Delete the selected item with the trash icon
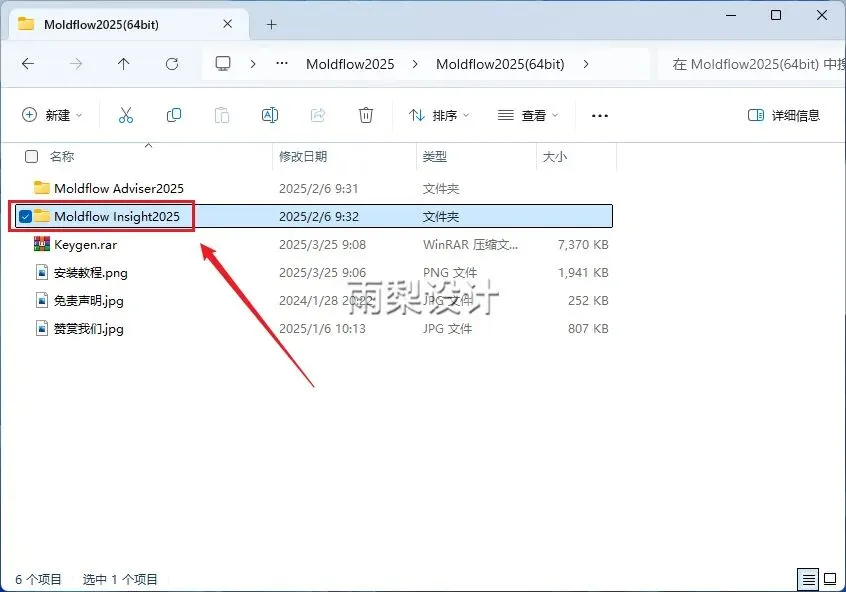The width and height of the screenshot is (846, 592). click(366, 115)
